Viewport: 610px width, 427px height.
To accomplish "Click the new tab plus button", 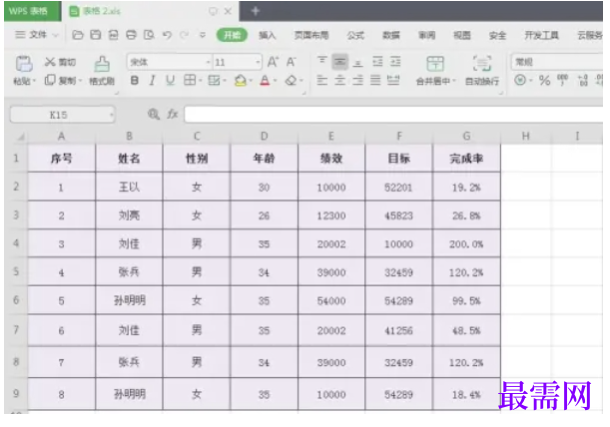I will pyautogui.click(x=255, y=11).
